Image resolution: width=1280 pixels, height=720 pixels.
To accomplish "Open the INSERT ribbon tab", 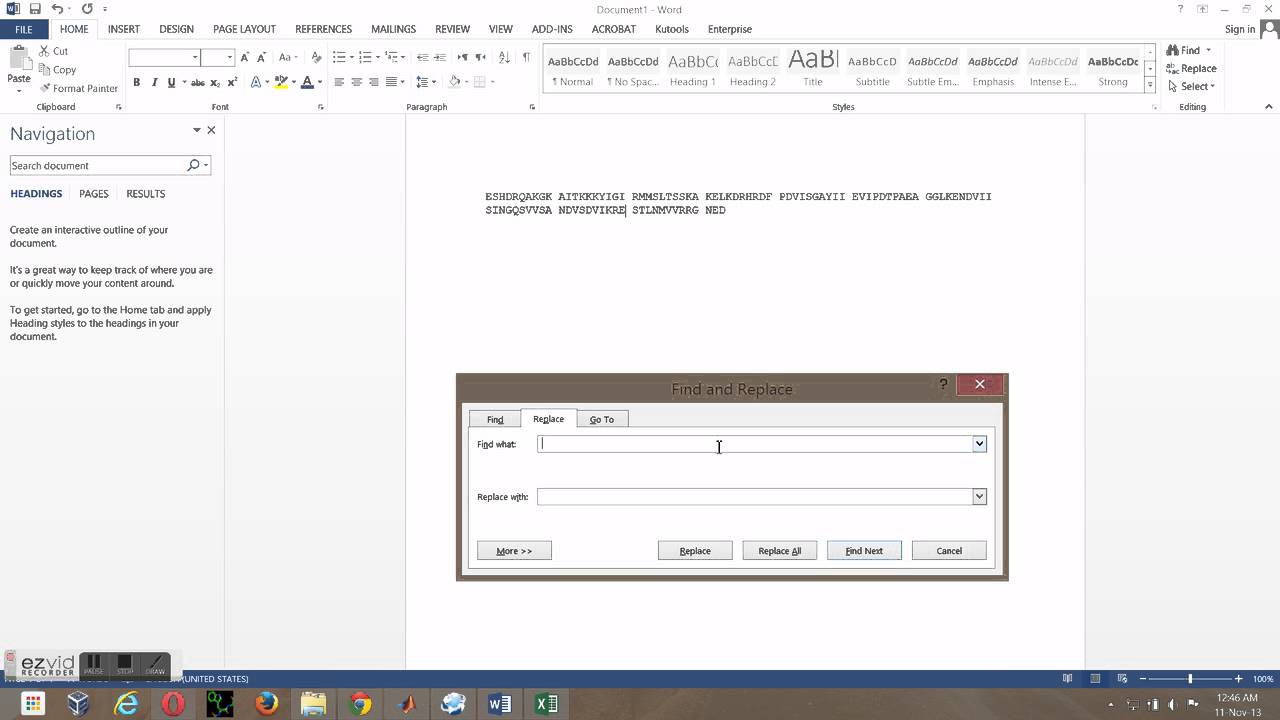I will pyautogui.click(x=124, y=29).
